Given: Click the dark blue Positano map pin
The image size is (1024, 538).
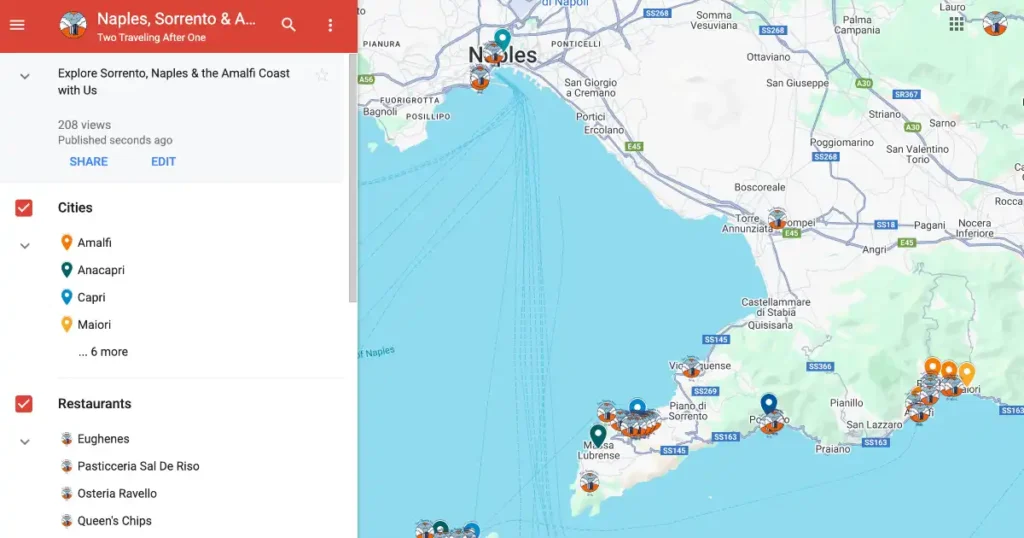Looking at the screenshot, I should 768,403.
